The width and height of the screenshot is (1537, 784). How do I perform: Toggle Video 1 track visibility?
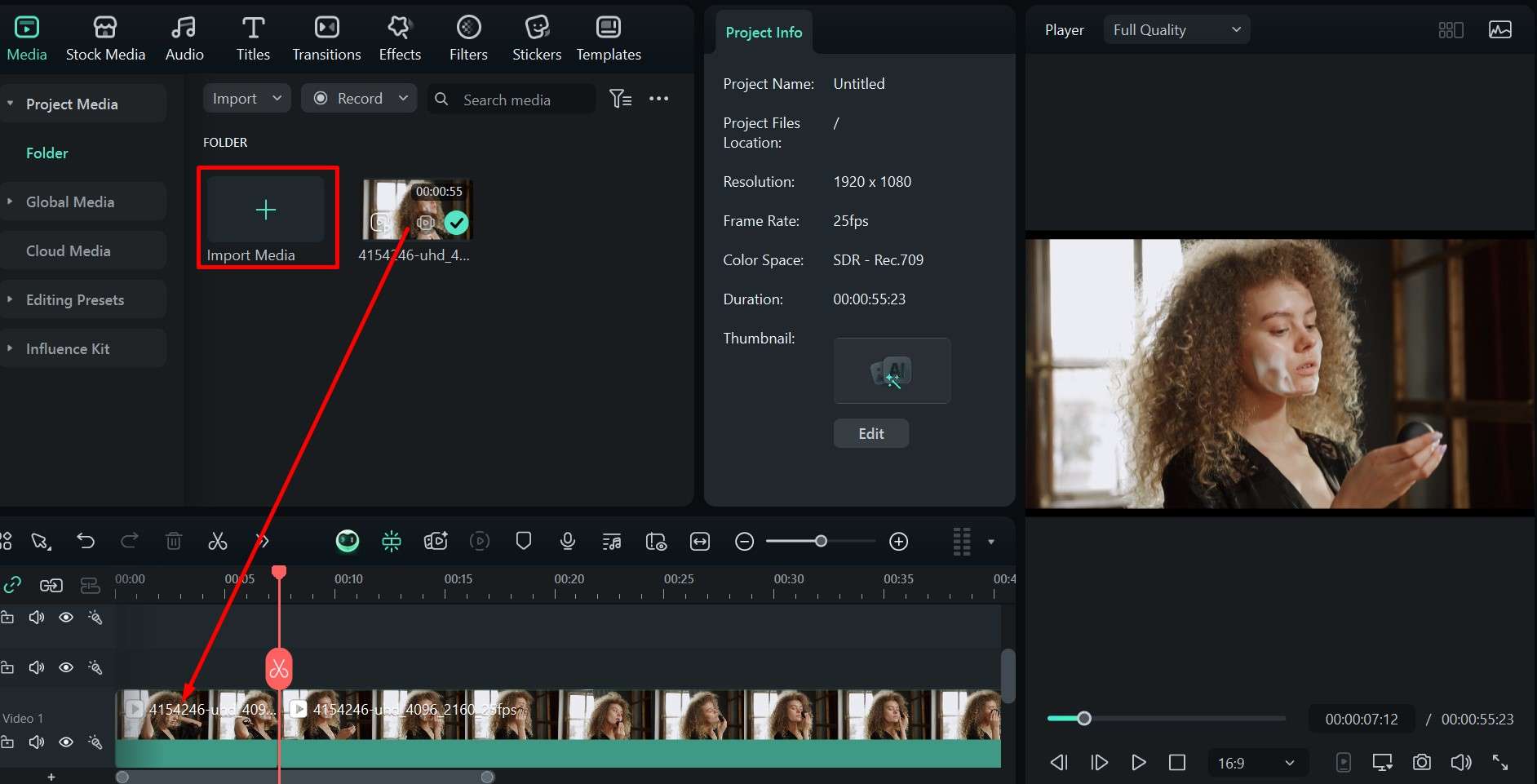point(66,742)
